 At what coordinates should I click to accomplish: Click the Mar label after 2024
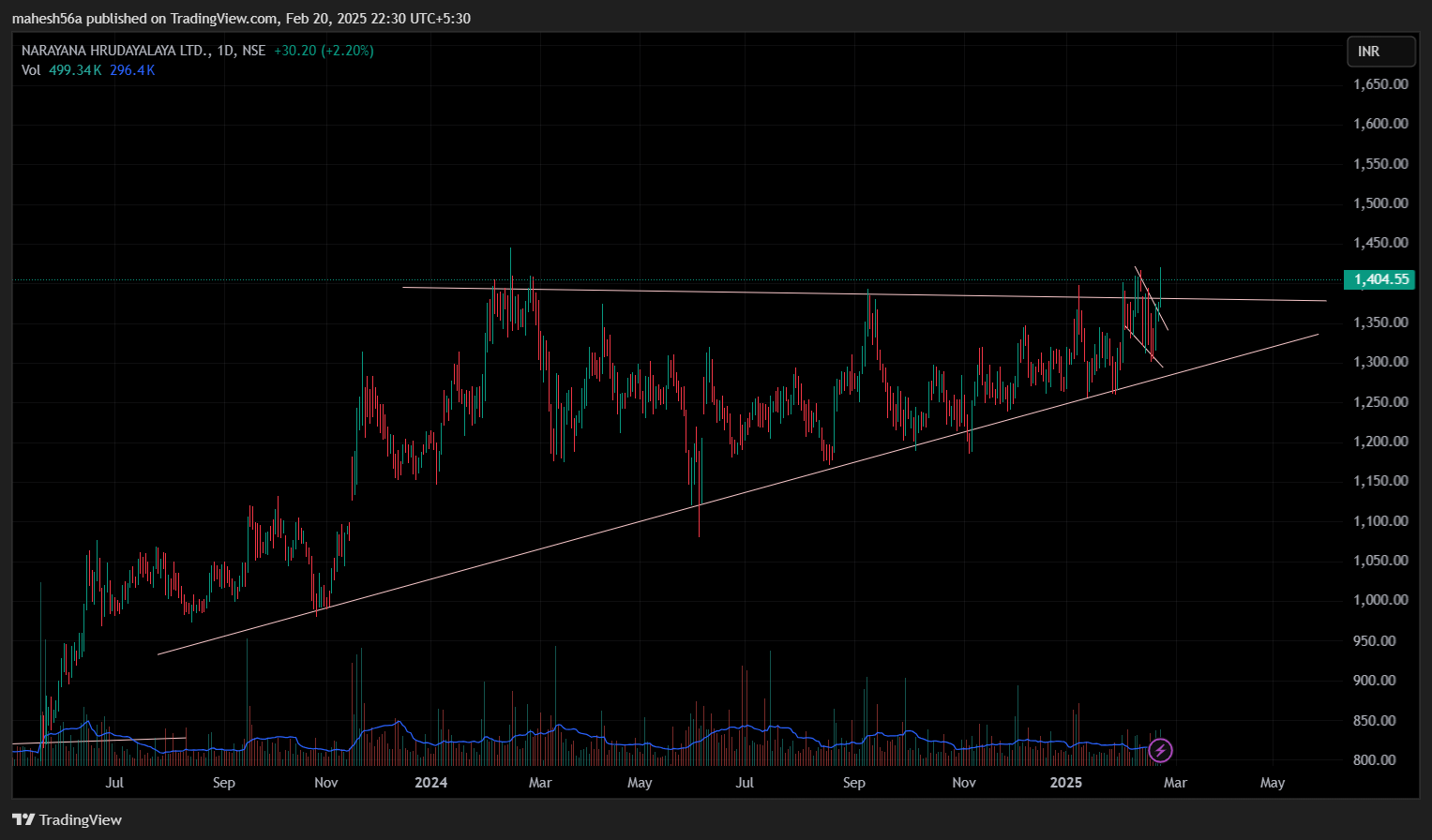pyautogui.click(x=540, y=782)
